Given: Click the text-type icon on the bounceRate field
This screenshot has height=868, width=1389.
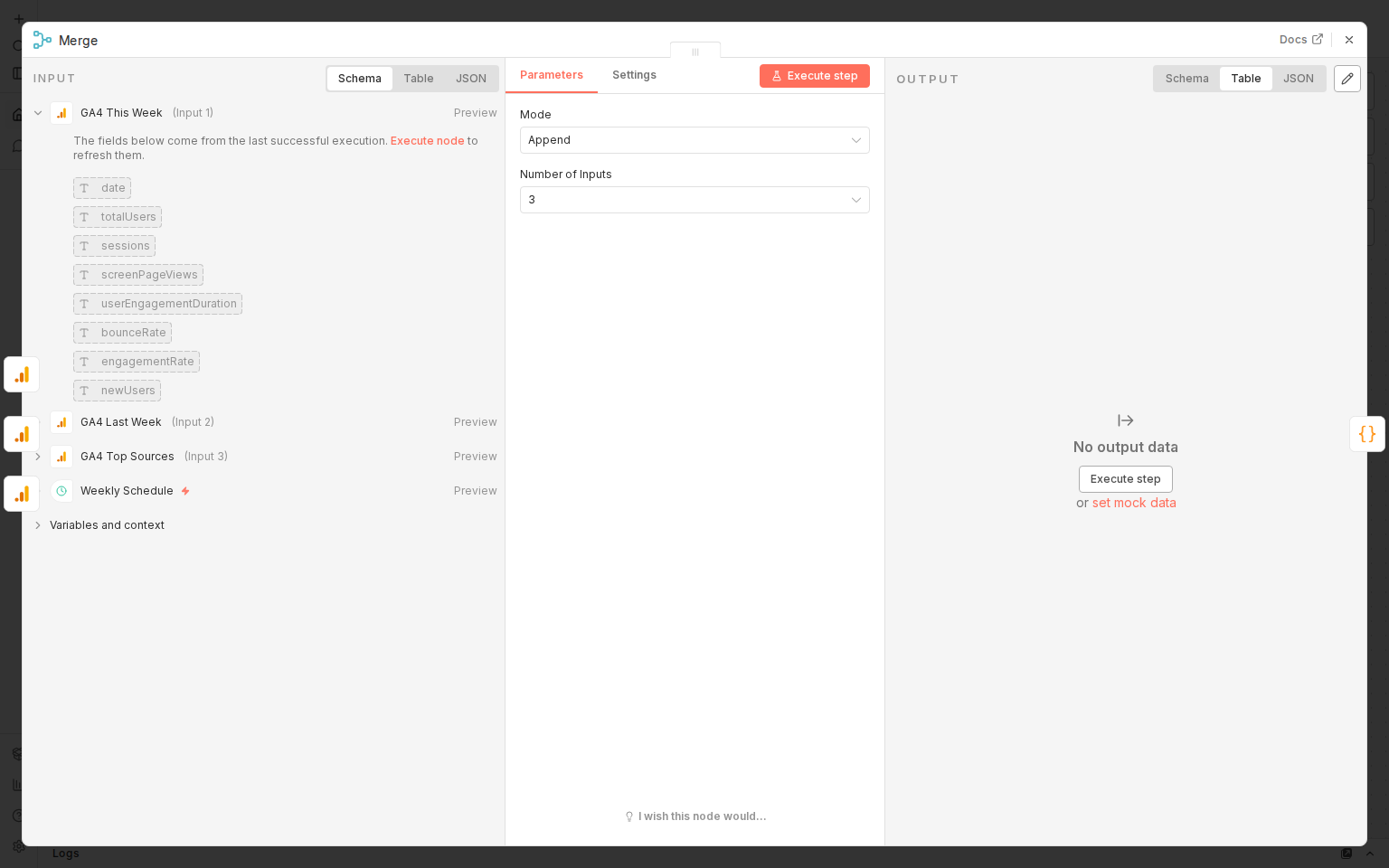Looking at the screenshot, I should pyautogui.click(x=85, y=333).
